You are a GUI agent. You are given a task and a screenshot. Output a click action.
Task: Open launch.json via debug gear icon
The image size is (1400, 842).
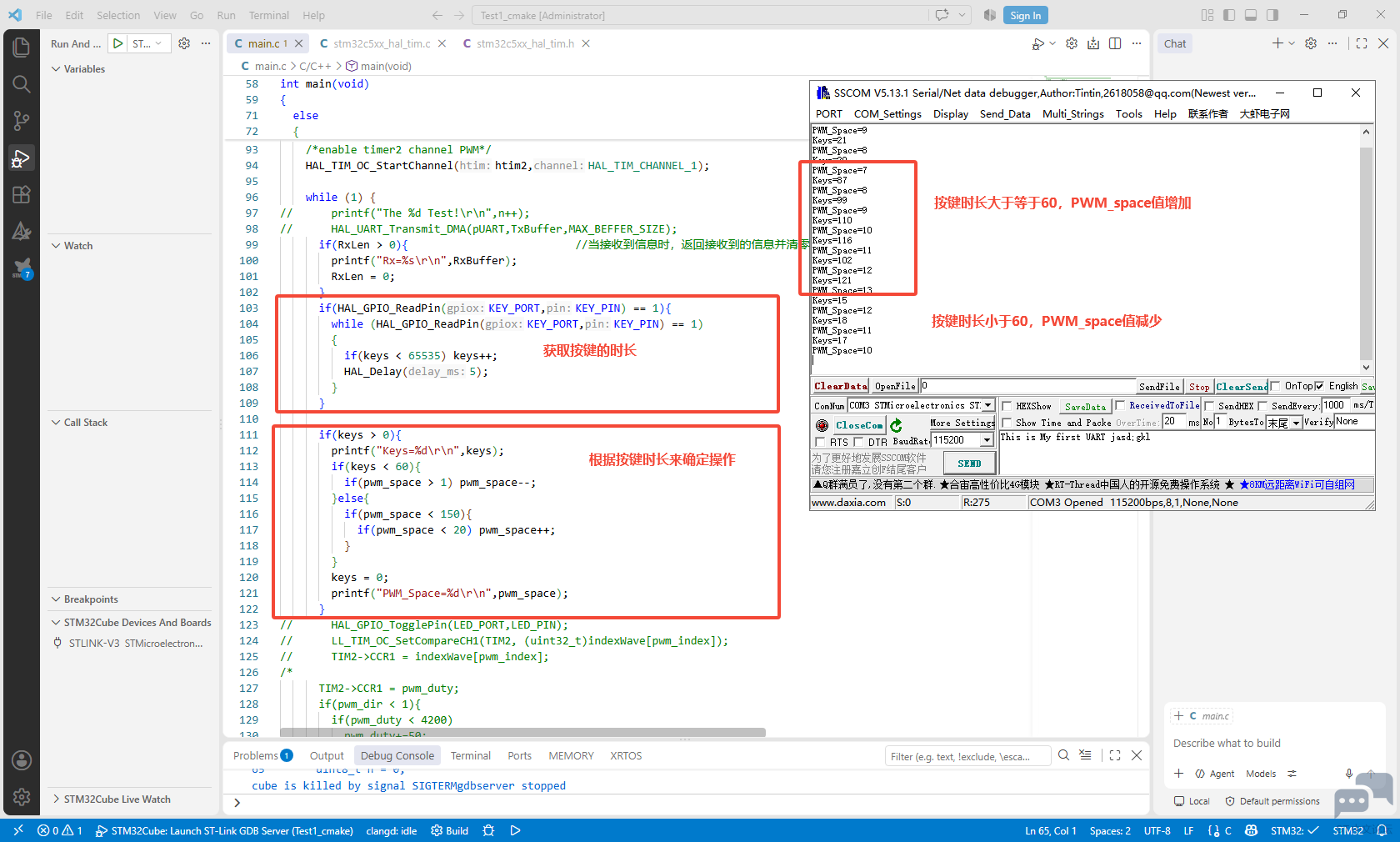click(x=184, y=43)
